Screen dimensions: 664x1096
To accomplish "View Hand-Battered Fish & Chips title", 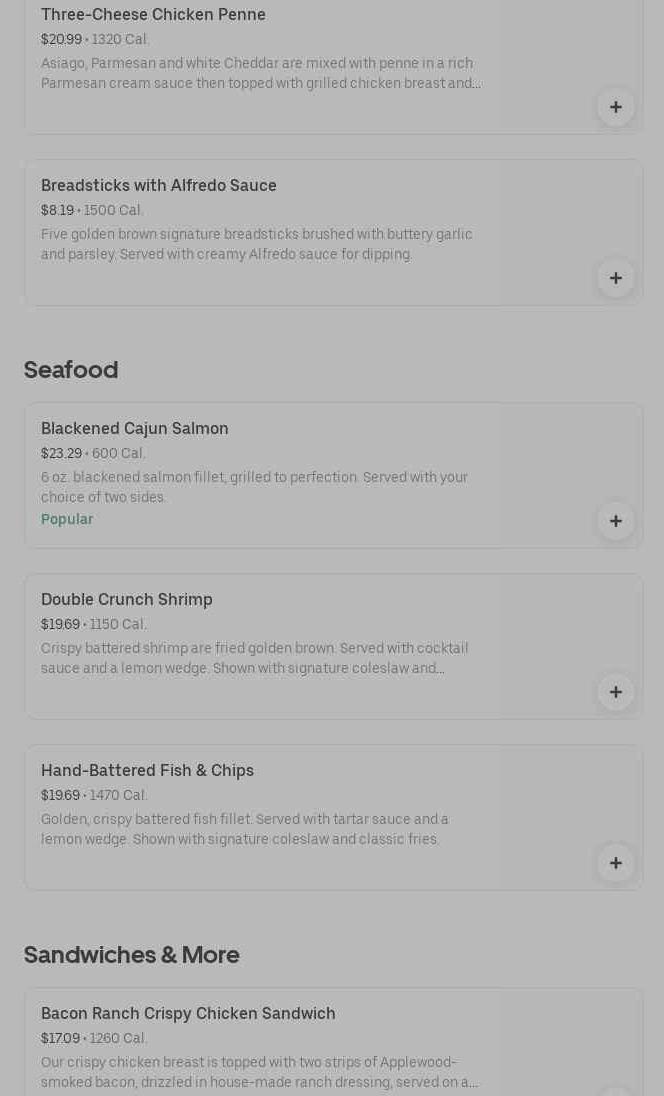I will point(147,770).
